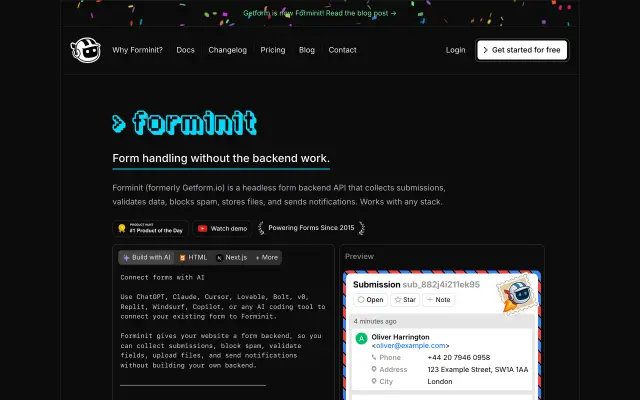
Task: Click the sparkle icon on Build with AI
Action: (x=126, y=258)
